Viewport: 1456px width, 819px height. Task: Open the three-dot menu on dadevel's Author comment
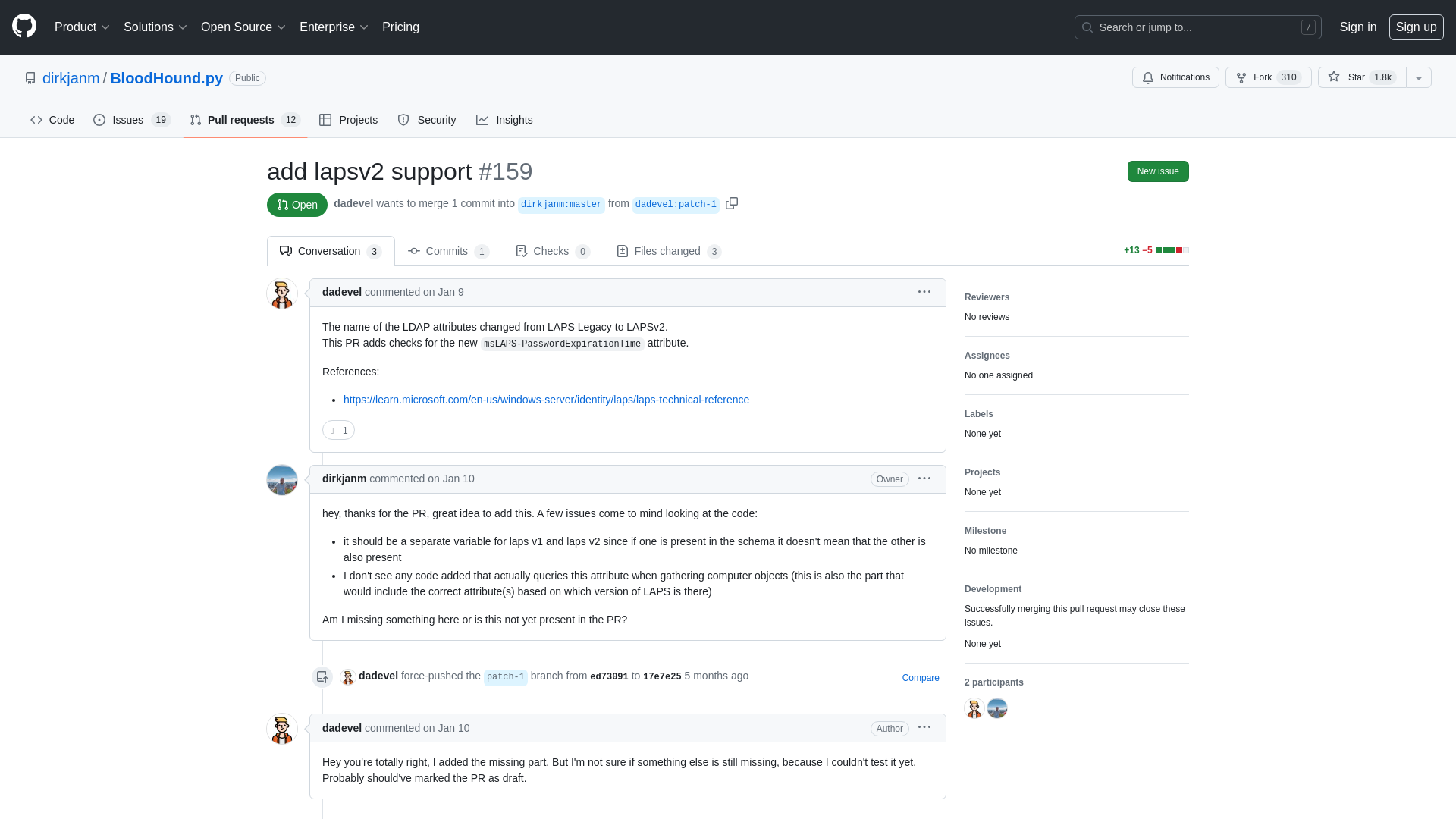pos(924,727)
